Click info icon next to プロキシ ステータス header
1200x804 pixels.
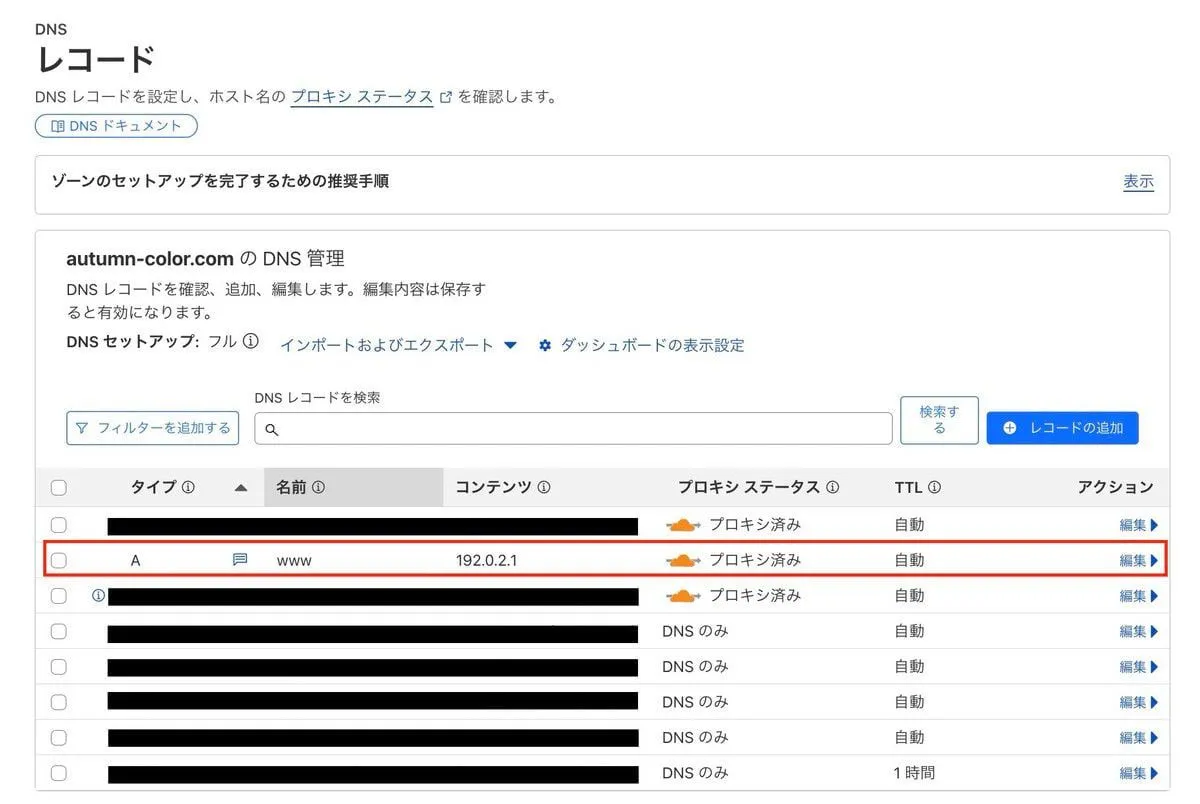[x=833, y=488]
